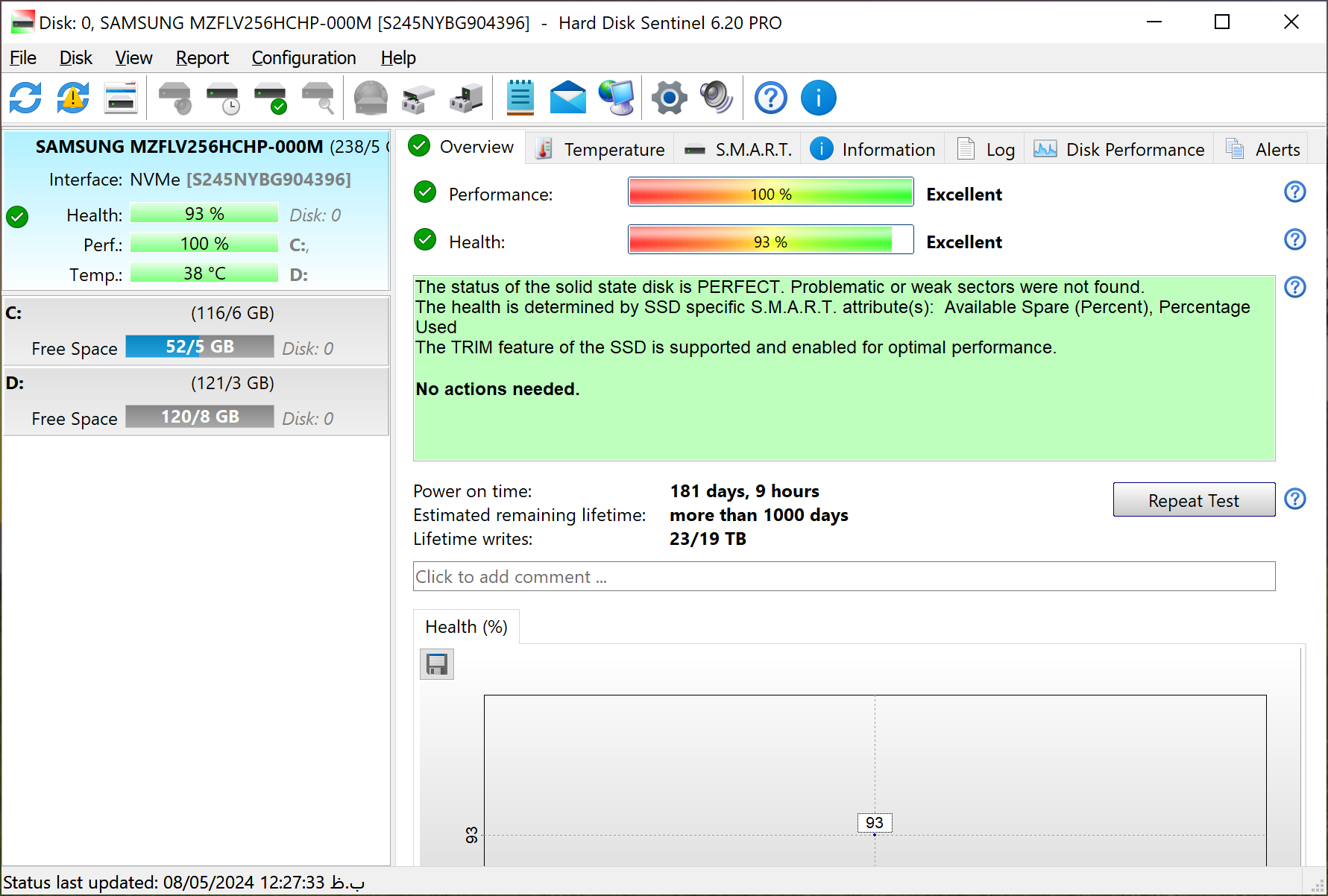This screenshot has width=1328, height=896.
Task: Click the speaker sound alert icon
Action: (717, 98)
